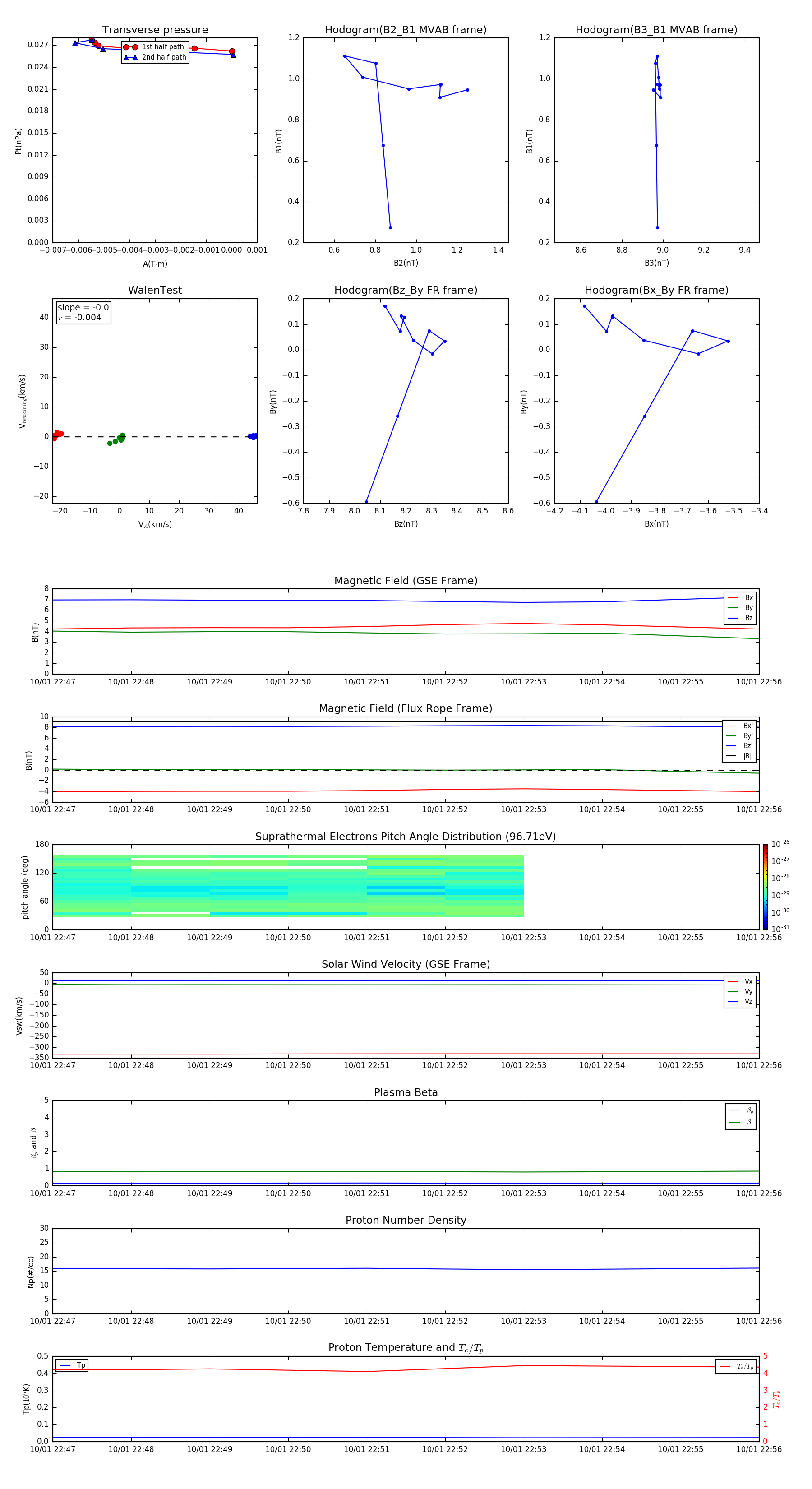Click the "Transverse pressure" plot title
This screenshot has width=812, height=1489.
click(x=155, y=30)
